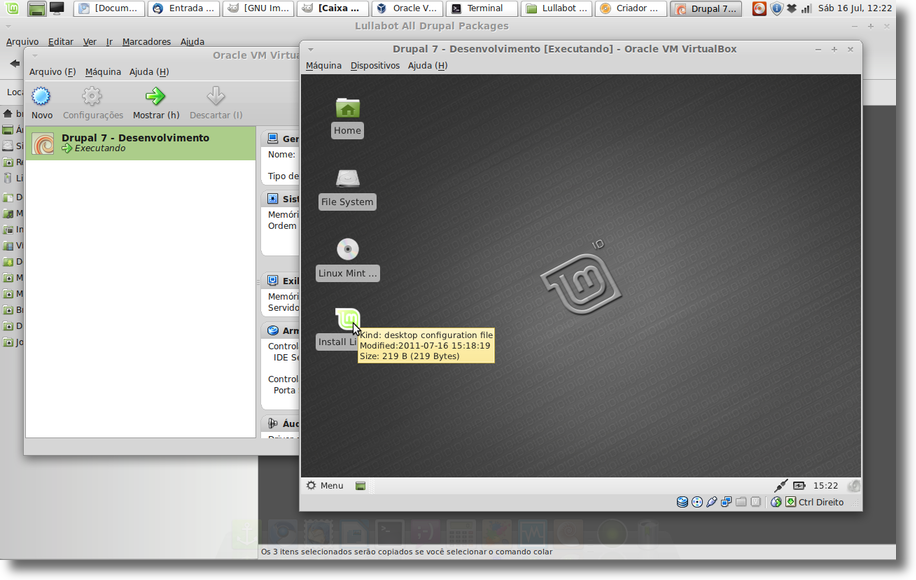Click the guest panel network plug icon

(x=781, y=485)
